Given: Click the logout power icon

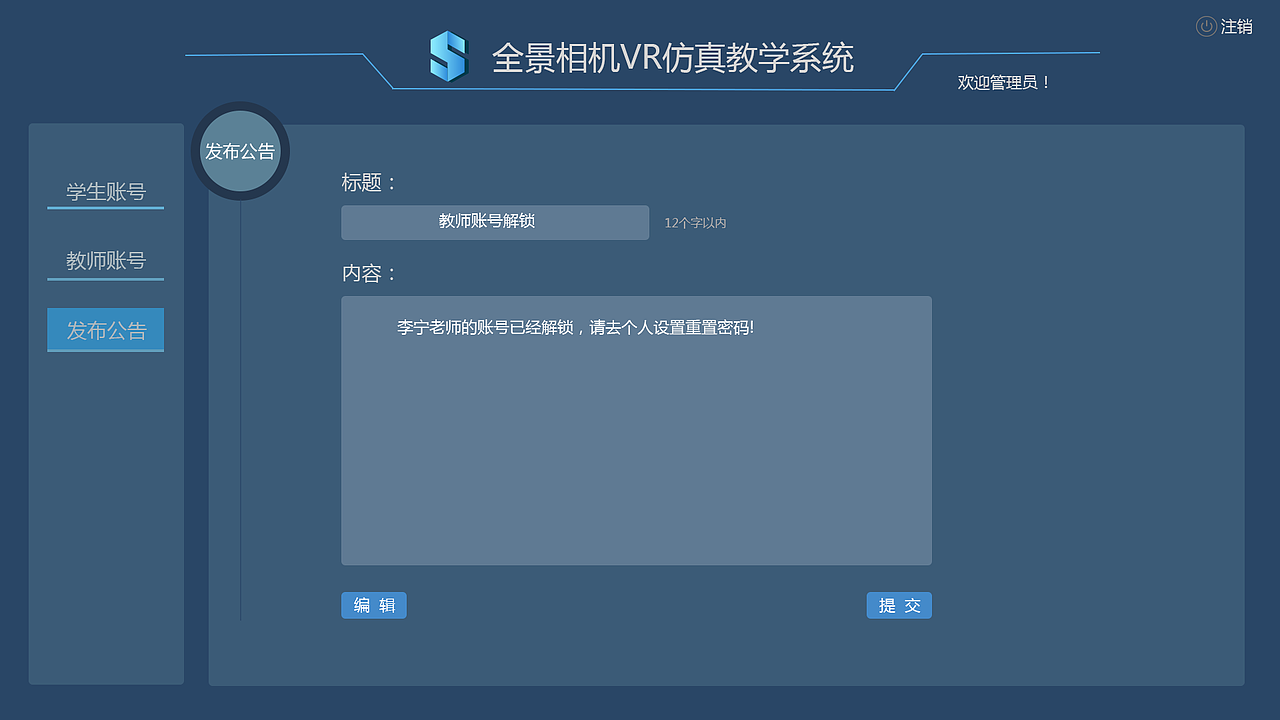Looking at the screenshot, I should pos(1206,26).
